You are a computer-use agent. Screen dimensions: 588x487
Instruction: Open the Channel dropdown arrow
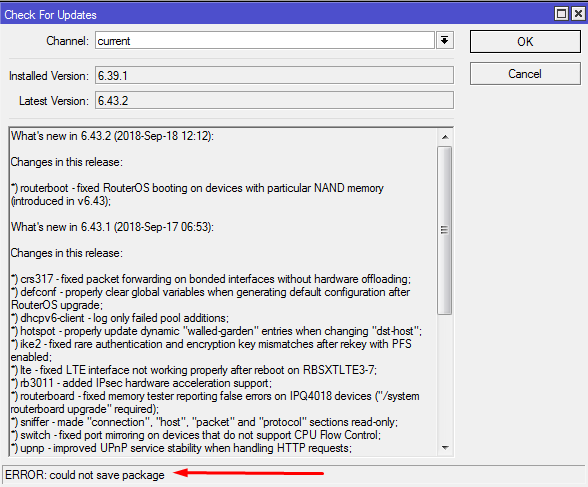(x=445, y=40)
